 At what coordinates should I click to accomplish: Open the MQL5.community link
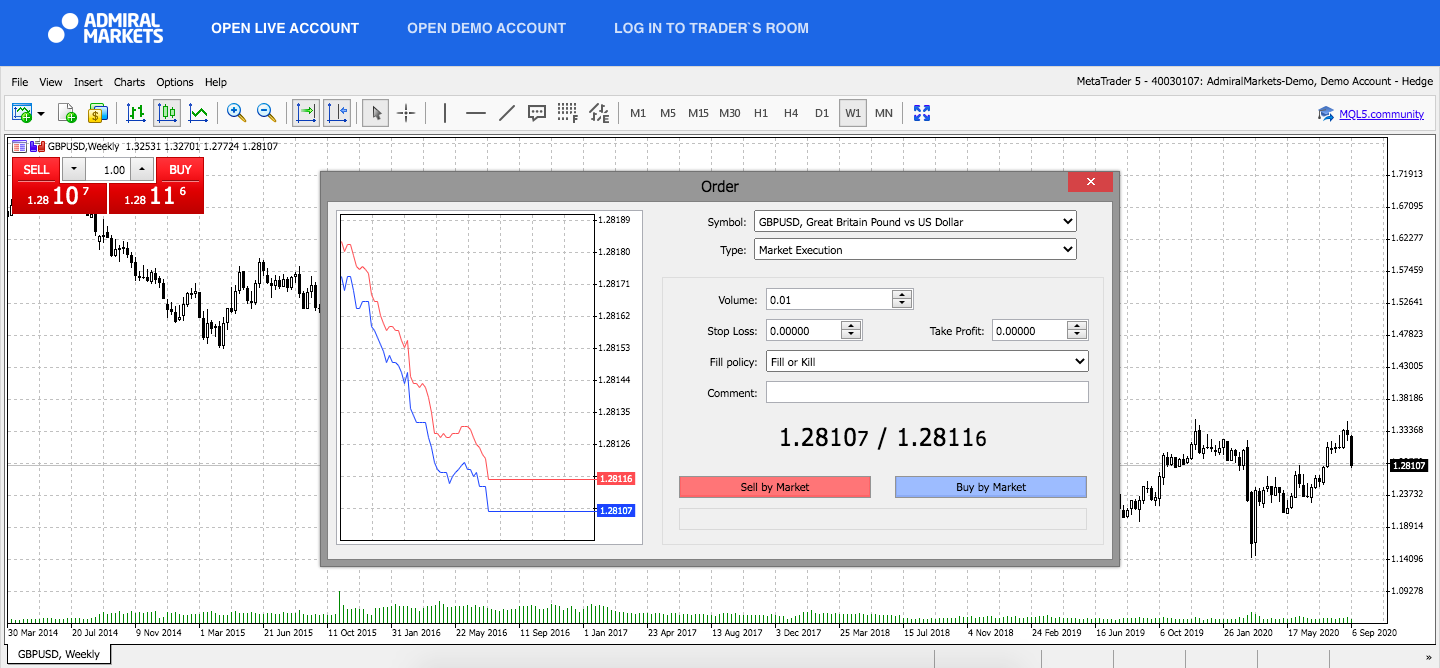point(1381,114)
